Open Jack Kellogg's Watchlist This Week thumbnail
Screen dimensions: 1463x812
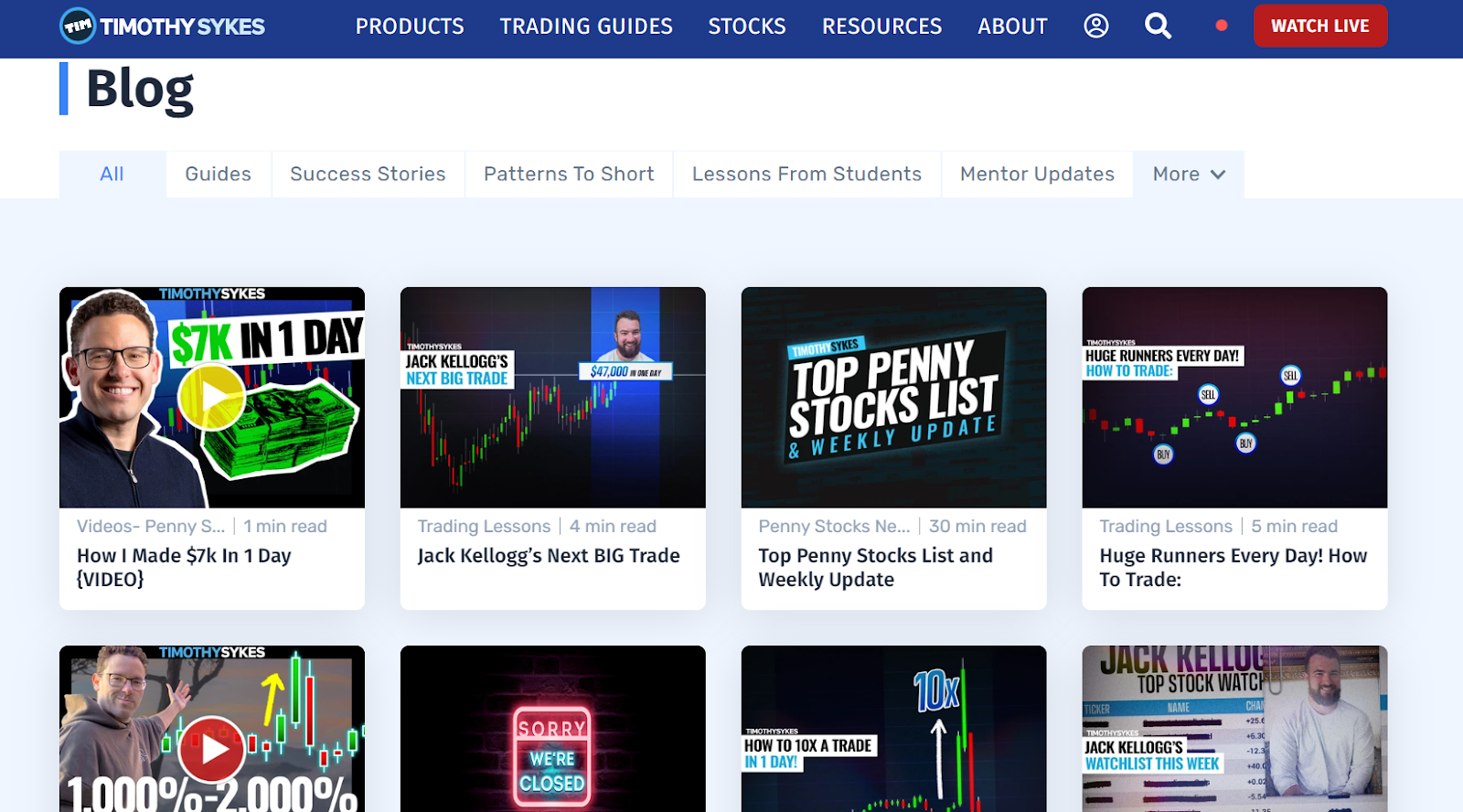(x=1234, y=729)
